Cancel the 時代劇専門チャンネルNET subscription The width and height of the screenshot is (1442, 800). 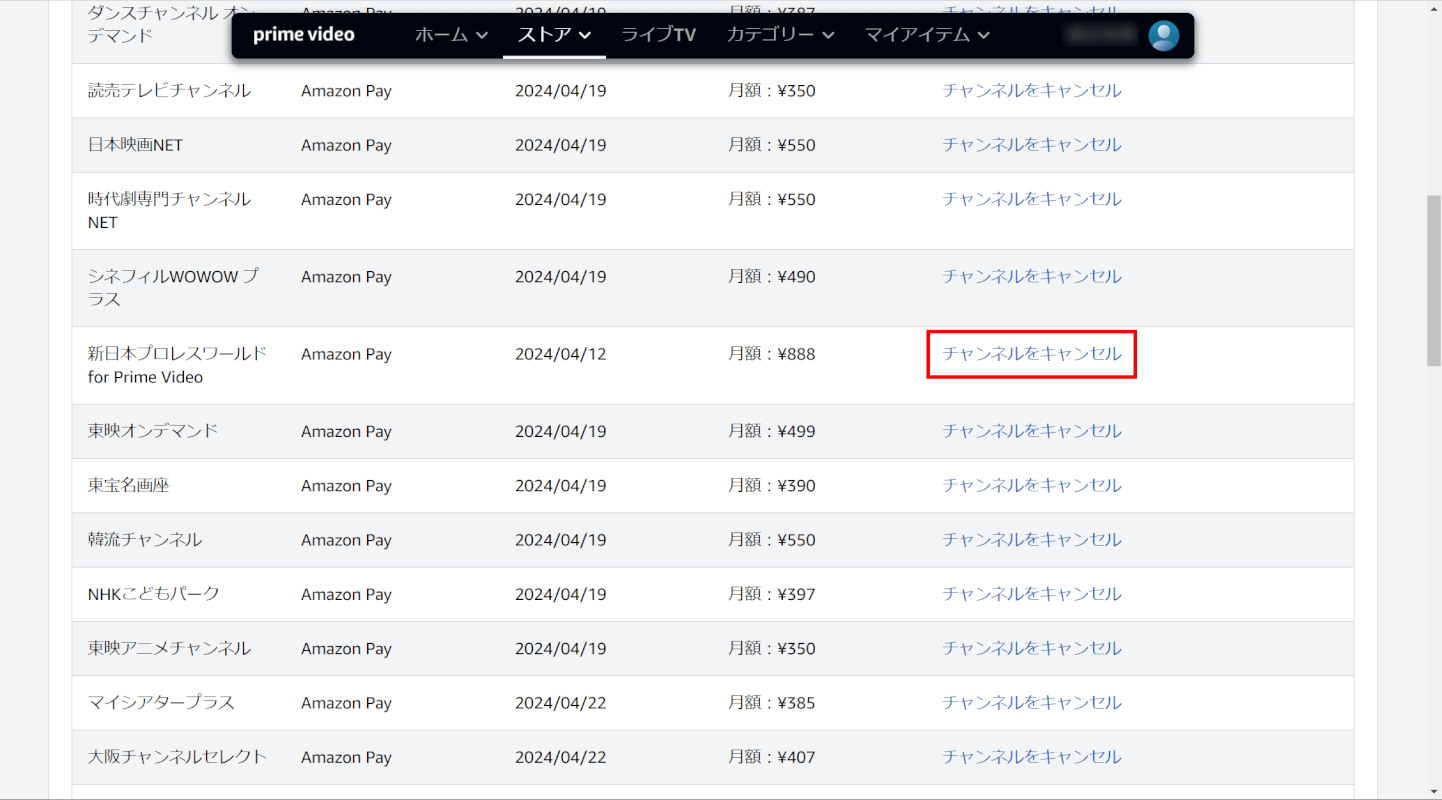click(x=1032, y=199)
